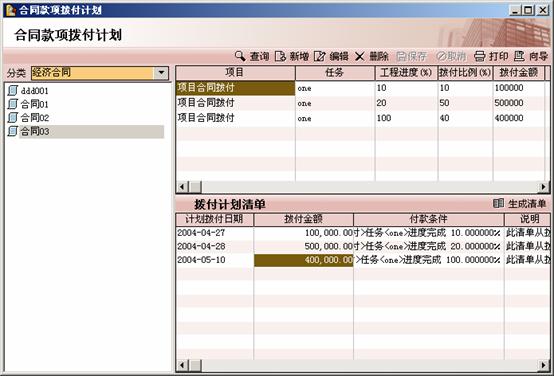Maximize the 合同款项拨付计划 window
Image resolution: width=554 pixels, height=376 pixels.
pyautogui.click(x=529, y=10)
